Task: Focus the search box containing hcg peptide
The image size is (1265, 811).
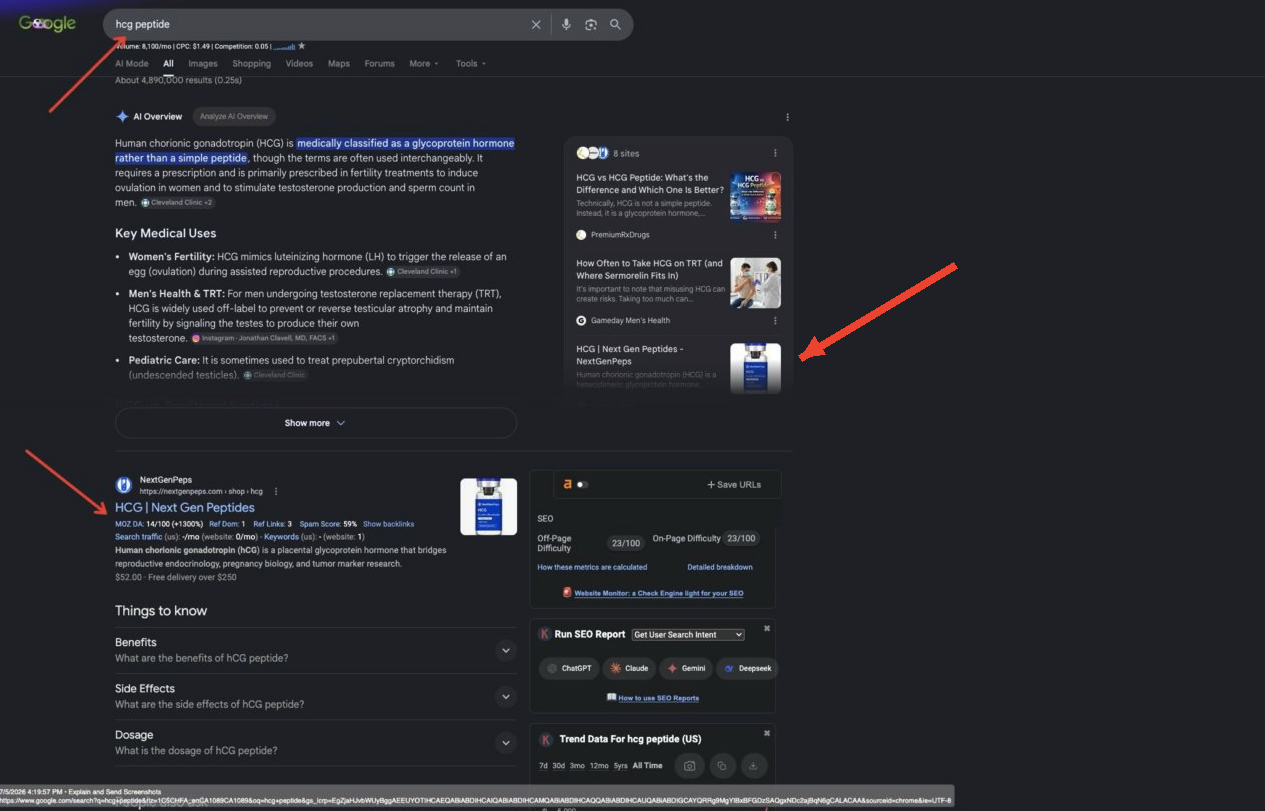Action: pos(320,25)
